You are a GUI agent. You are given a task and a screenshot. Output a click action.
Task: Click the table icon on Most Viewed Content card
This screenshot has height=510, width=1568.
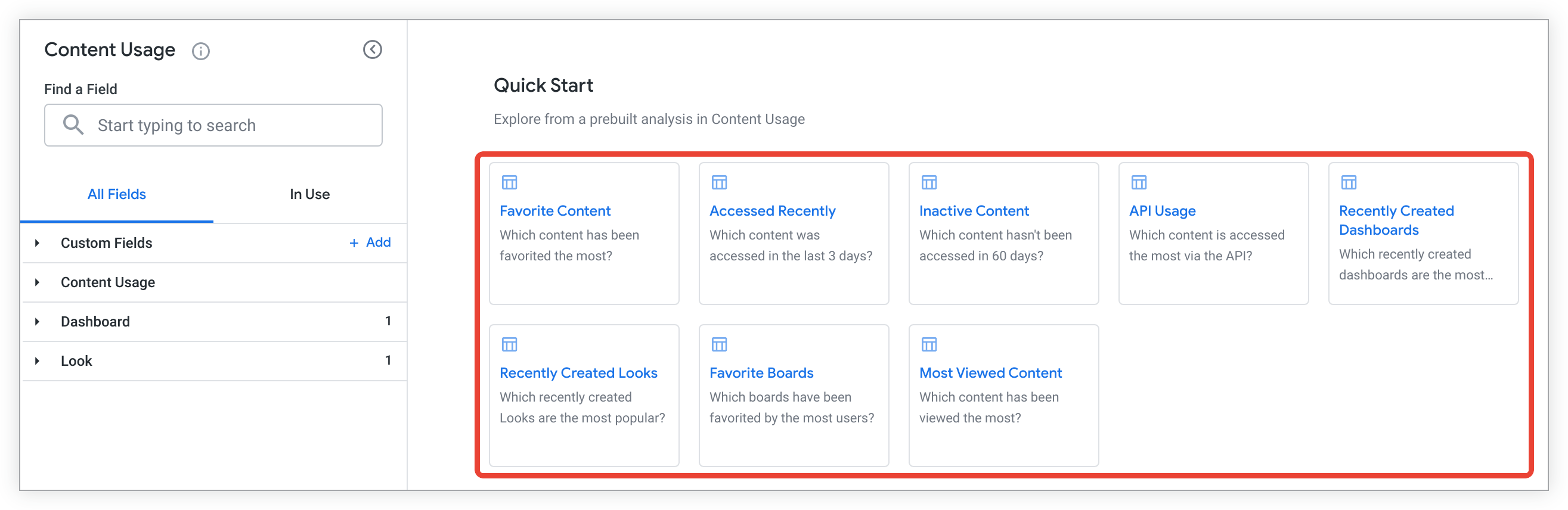(x=929, y=344)
